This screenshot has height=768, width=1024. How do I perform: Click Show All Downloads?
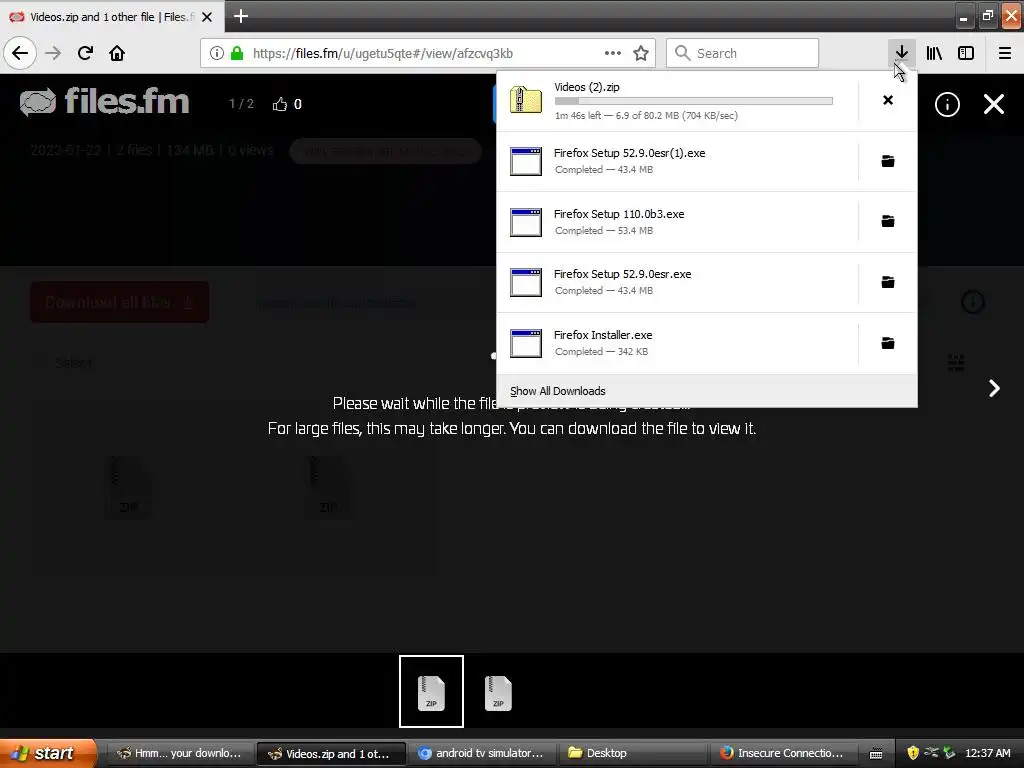tap(558, 391)
